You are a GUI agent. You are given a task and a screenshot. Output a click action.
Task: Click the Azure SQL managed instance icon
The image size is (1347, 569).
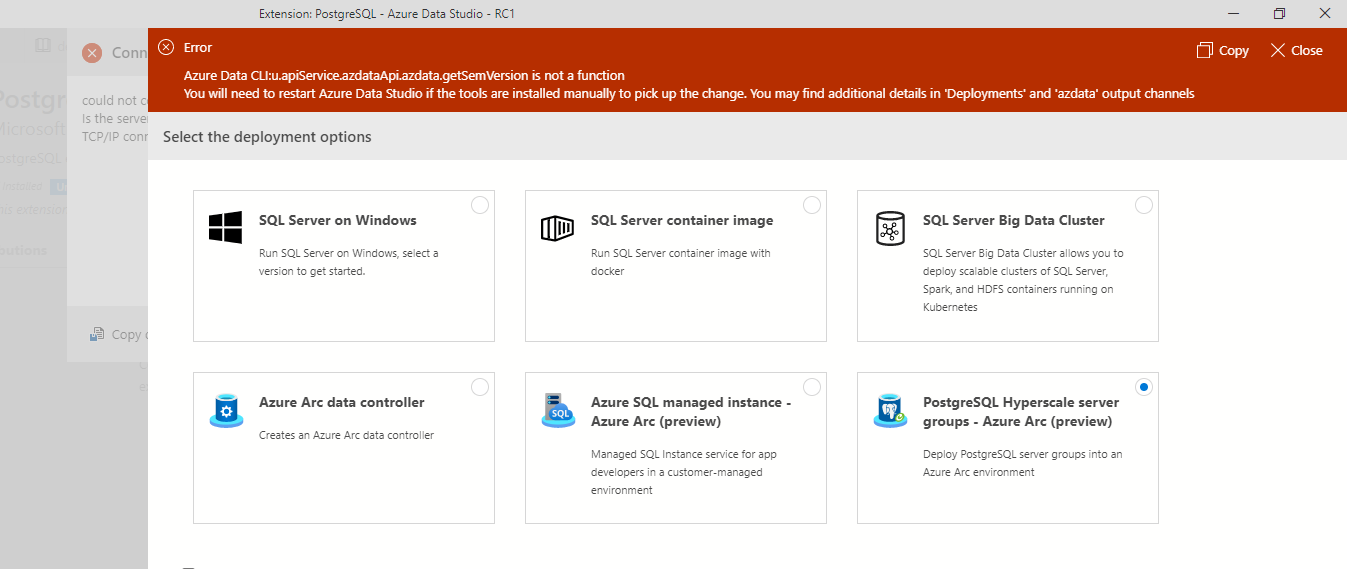pyautogui.click(x=558, y=410)
